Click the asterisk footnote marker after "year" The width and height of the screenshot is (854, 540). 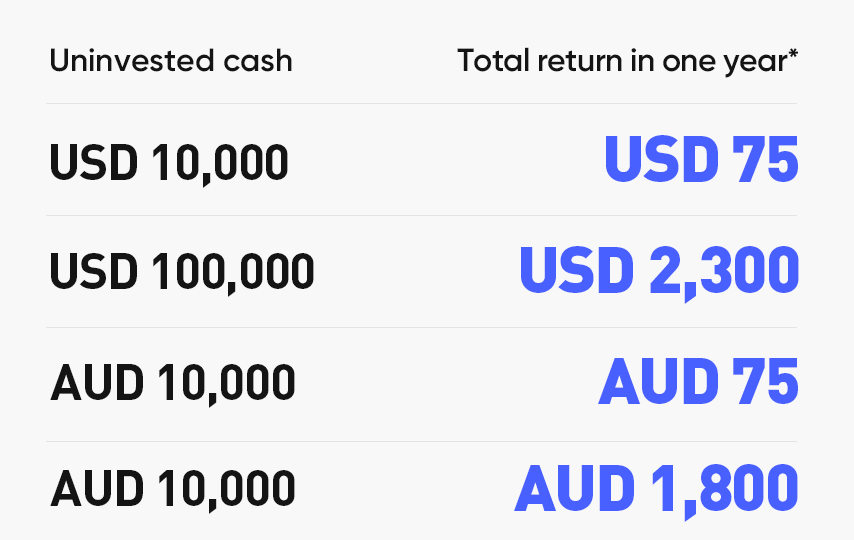[793, 54]
